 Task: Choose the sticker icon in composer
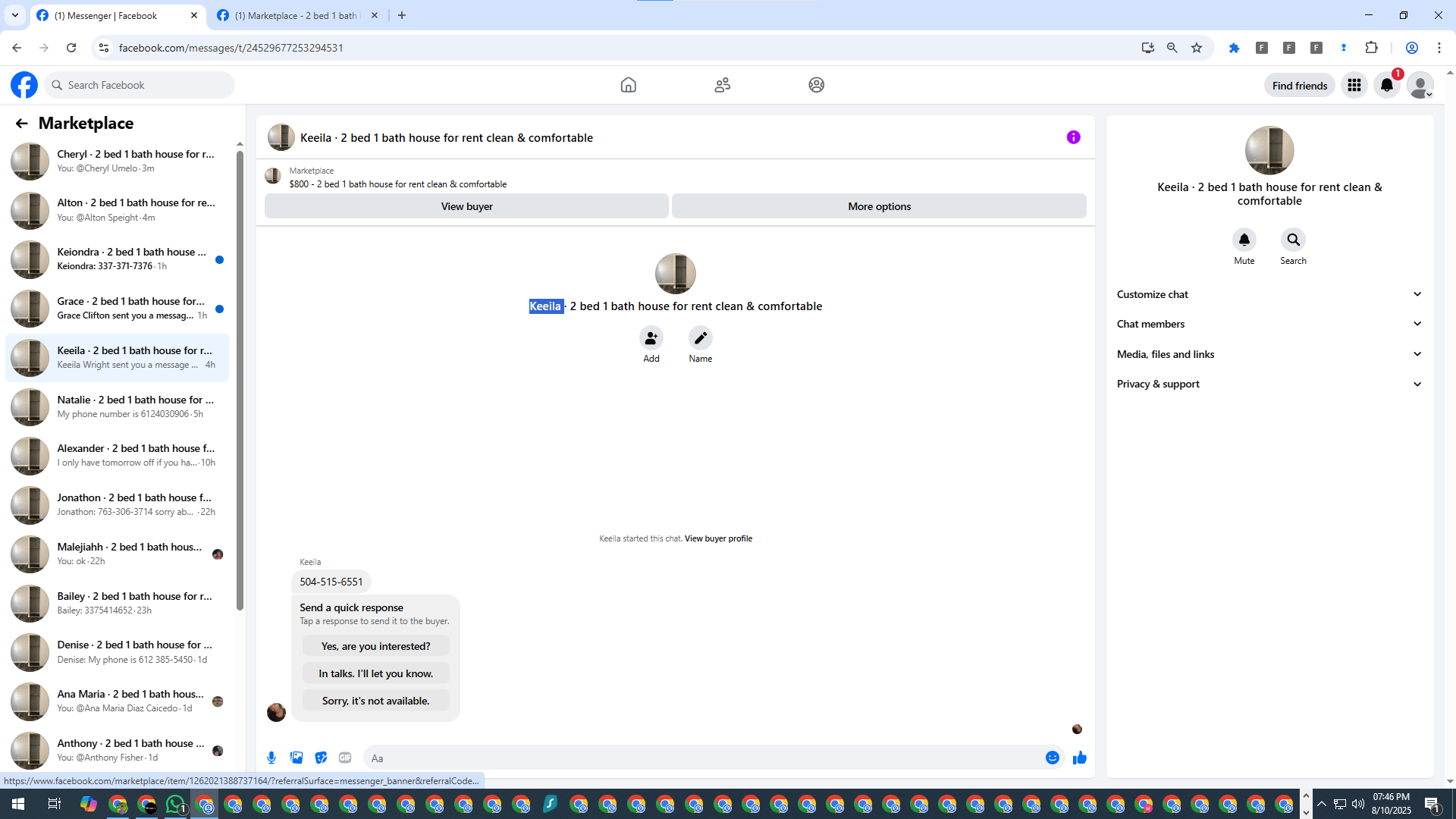tap(321, 758)
